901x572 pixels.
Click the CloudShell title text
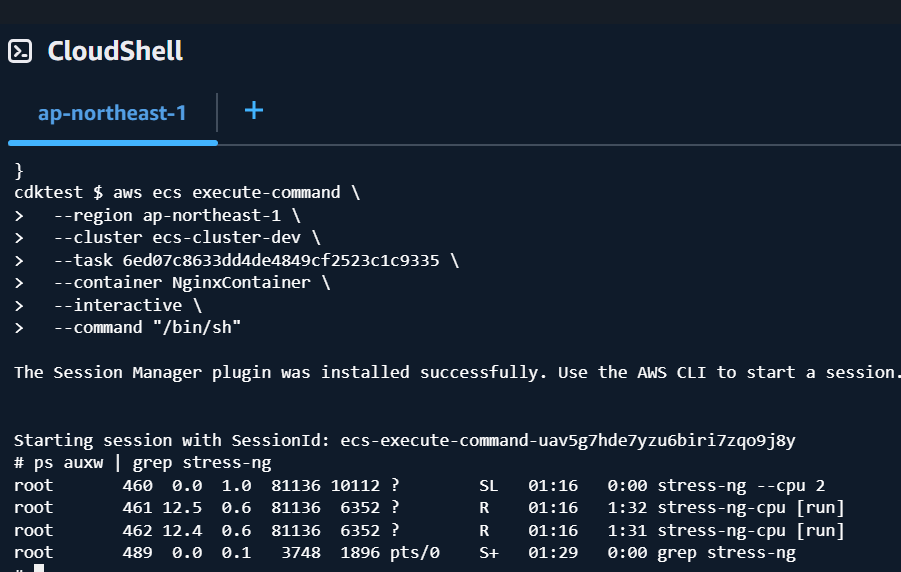pos(115,51)
